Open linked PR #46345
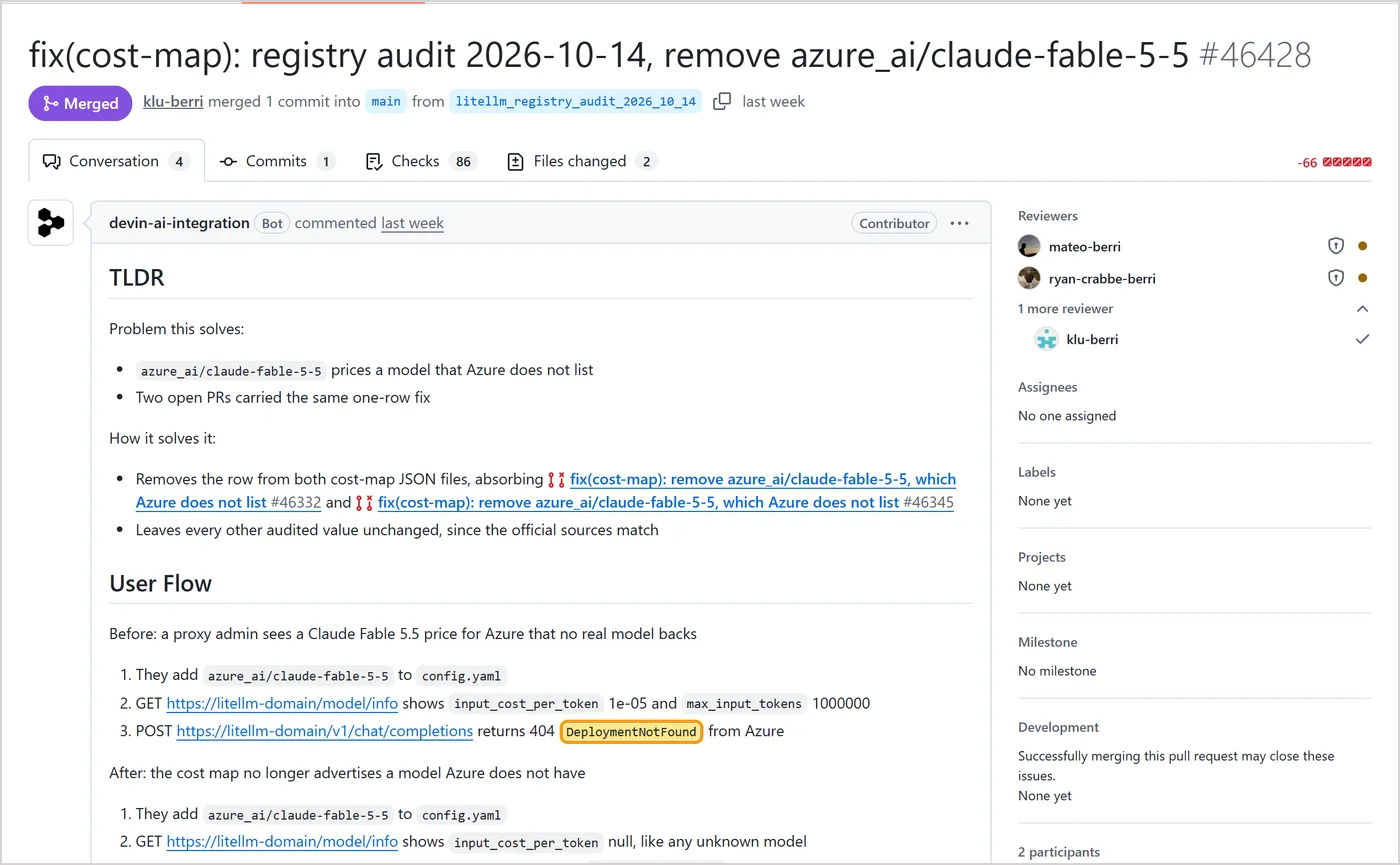1400x865 pixels. point(665,502)
